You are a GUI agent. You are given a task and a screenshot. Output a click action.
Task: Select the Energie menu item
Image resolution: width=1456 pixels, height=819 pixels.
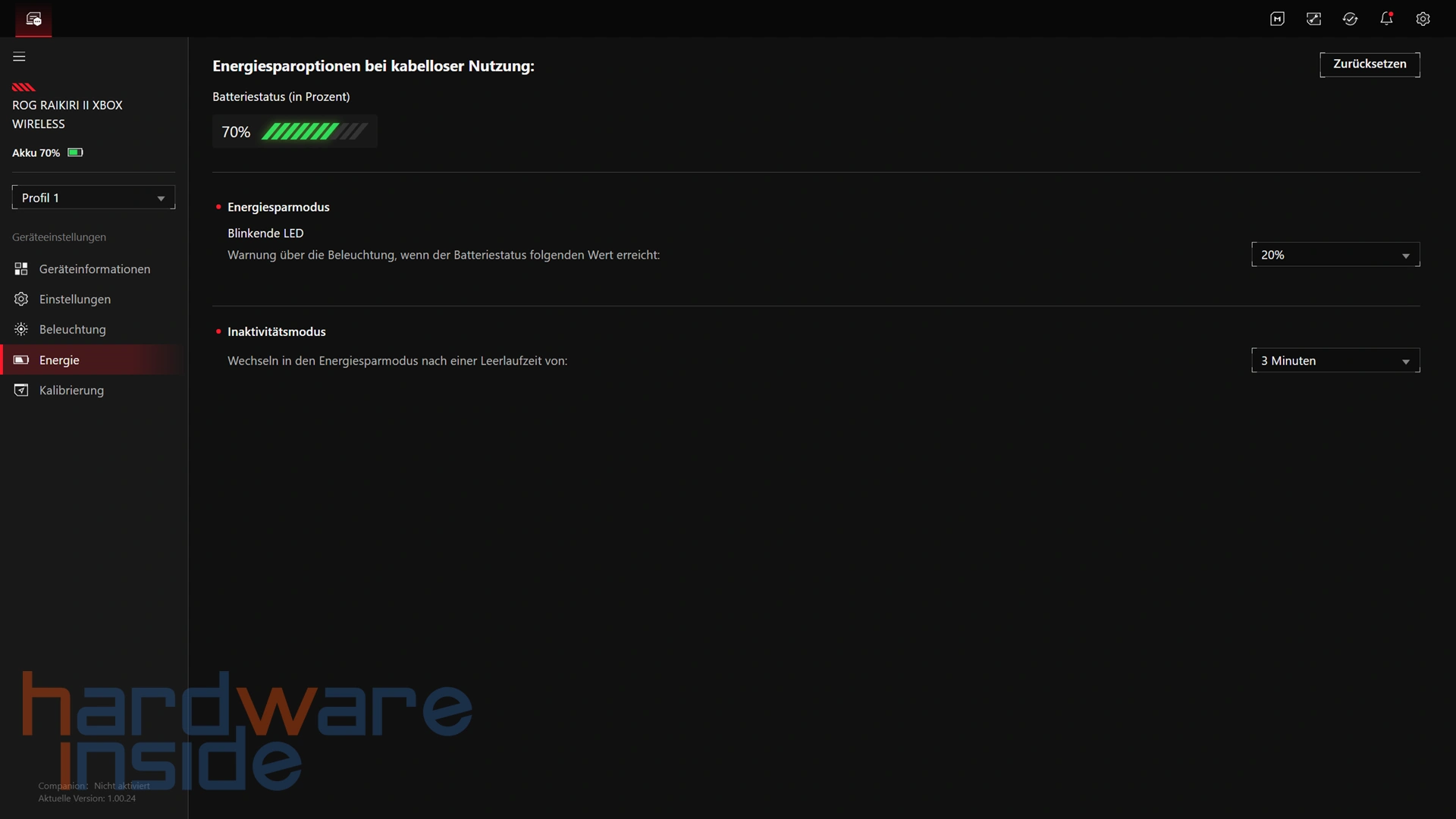[59, 360]
